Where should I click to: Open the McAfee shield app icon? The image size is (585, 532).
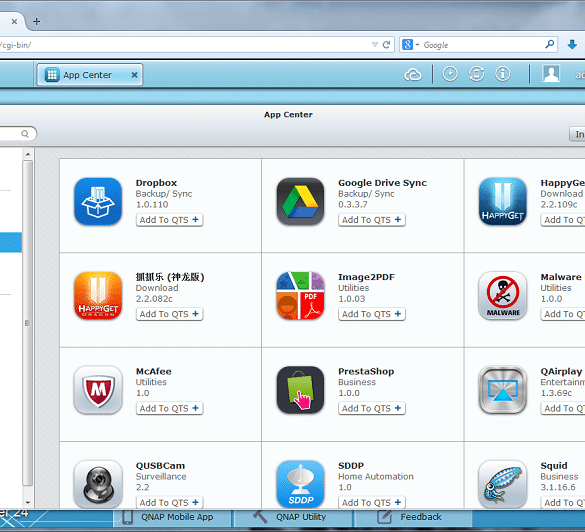click(x=98, y=390)
